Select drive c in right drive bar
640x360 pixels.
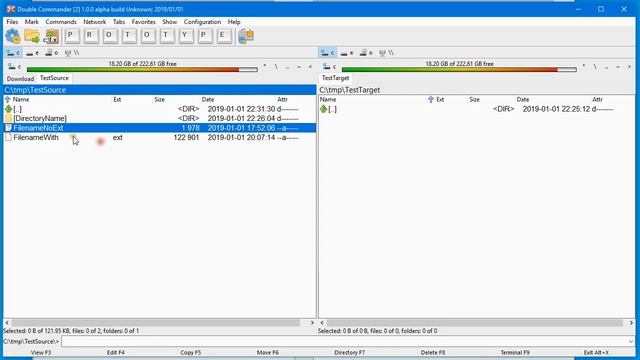coord(328,53)
